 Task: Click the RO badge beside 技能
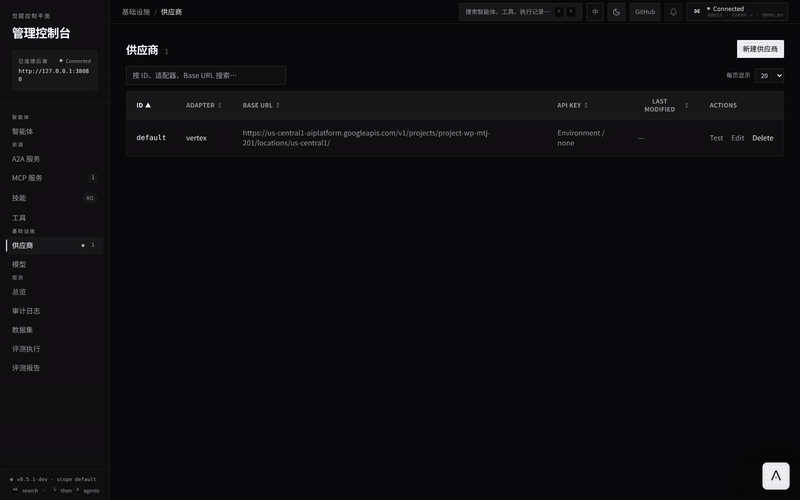click(90, 198)
